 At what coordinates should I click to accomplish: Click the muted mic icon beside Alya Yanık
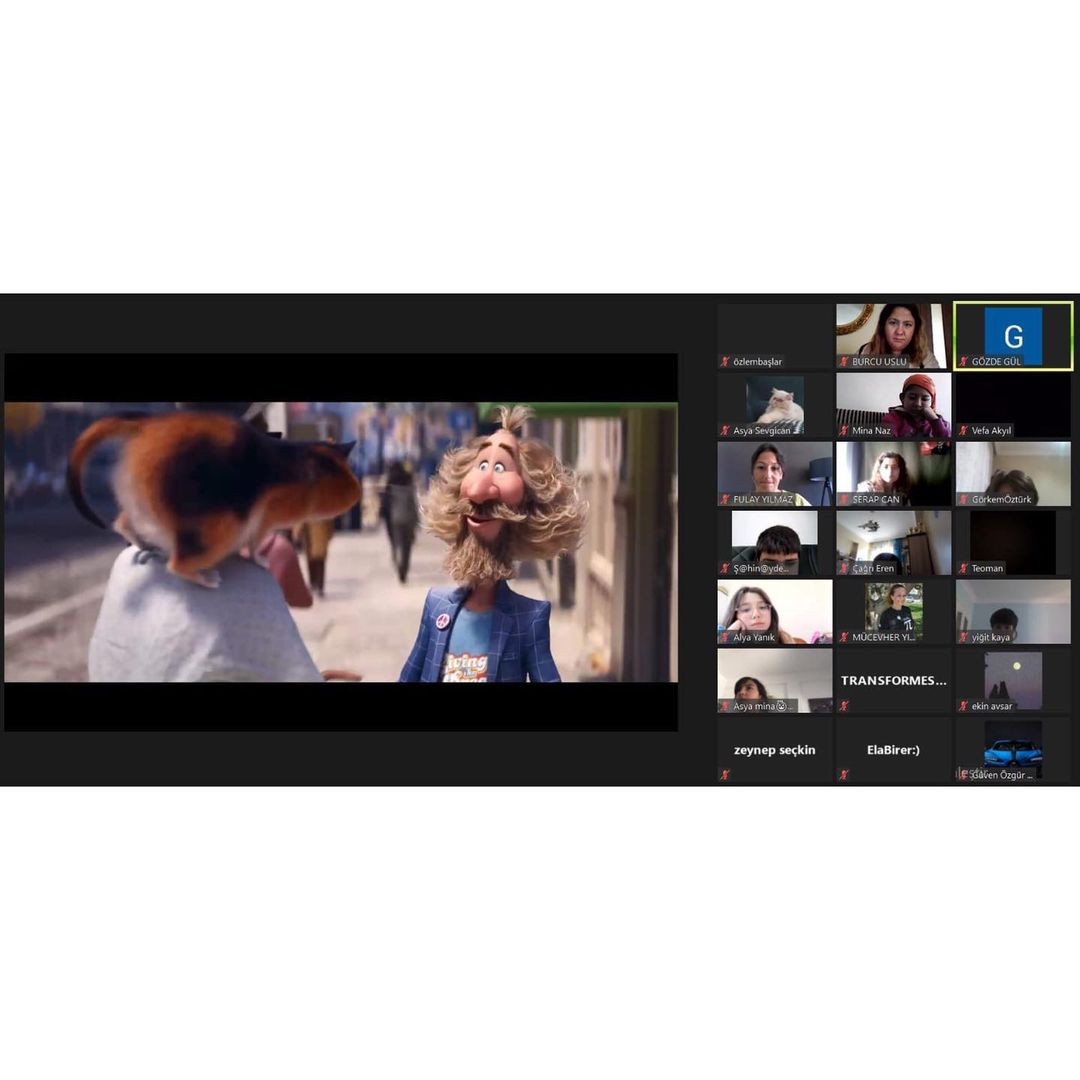tap(725, 637)
